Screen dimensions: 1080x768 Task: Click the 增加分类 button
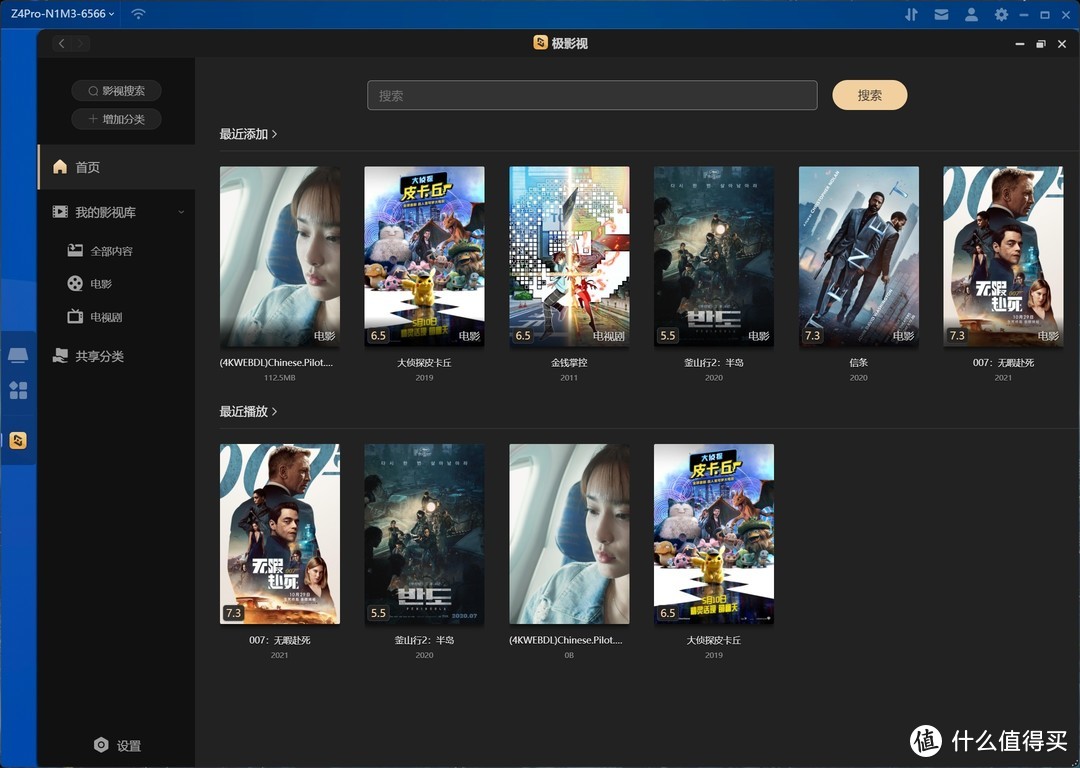pos(116,119)
